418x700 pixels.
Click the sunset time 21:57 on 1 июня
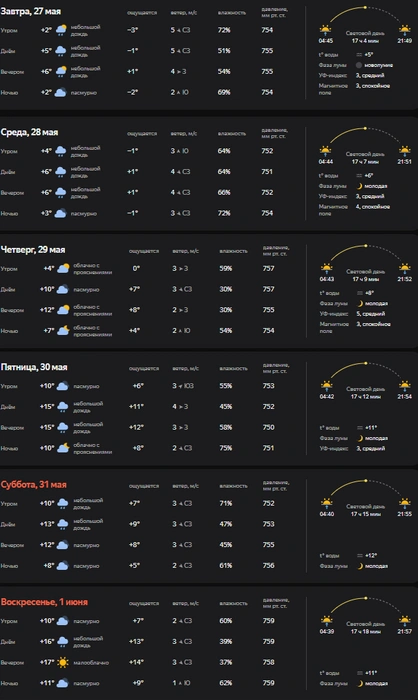click(x=405, y=632)
